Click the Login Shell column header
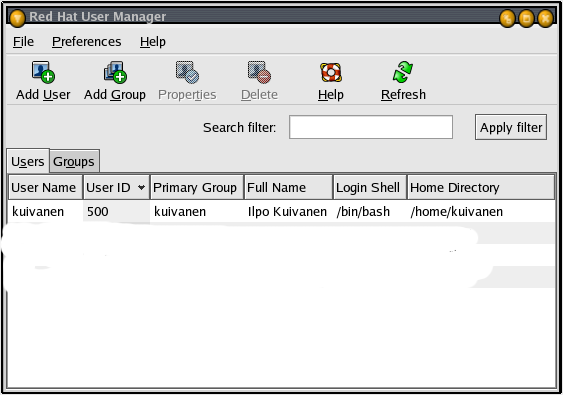 (x=370, y=187)
